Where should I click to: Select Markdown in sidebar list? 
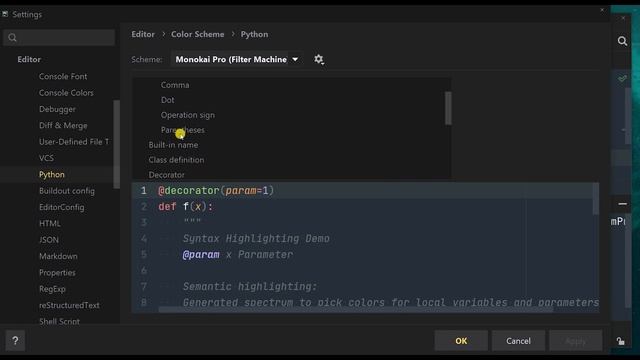(58, 256)
